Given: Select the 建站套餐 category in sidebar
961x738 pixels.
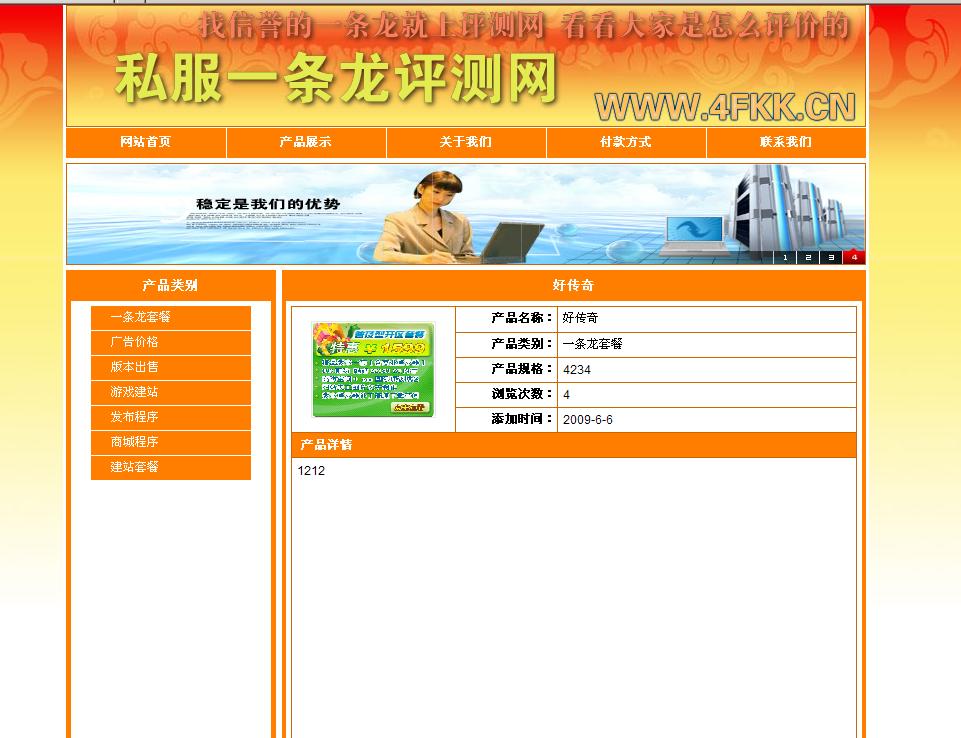Looking at the screenshot, I should (170, 467).
